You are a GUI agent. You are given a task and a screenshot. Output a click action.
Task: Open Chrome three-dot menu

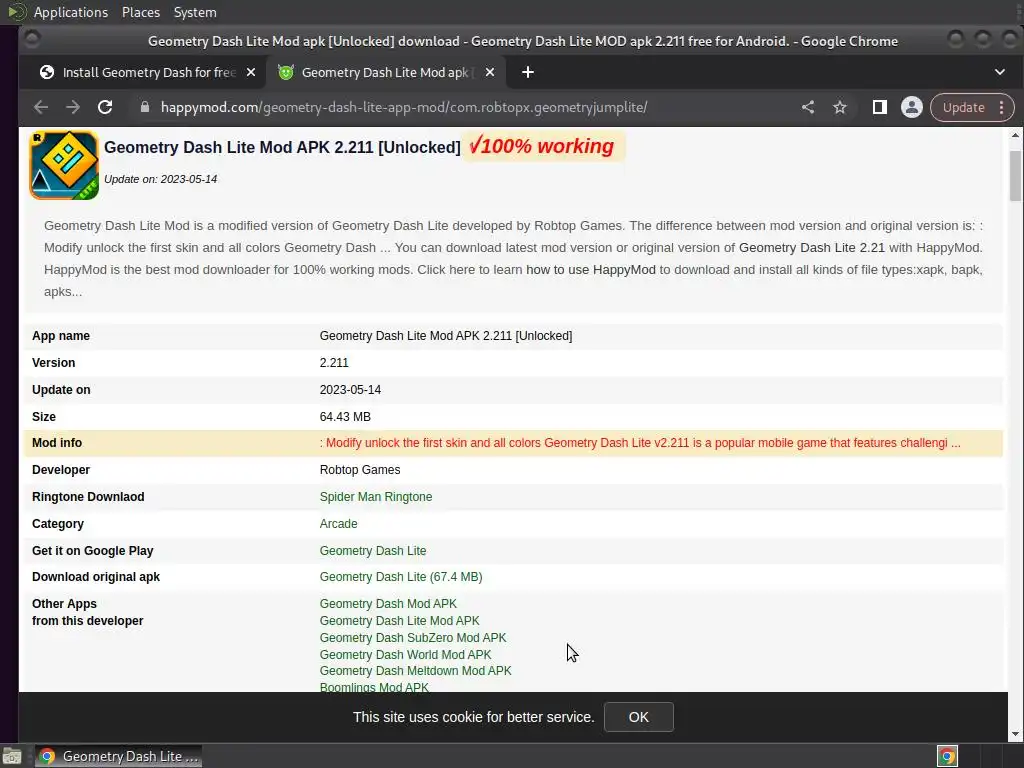1001,107
